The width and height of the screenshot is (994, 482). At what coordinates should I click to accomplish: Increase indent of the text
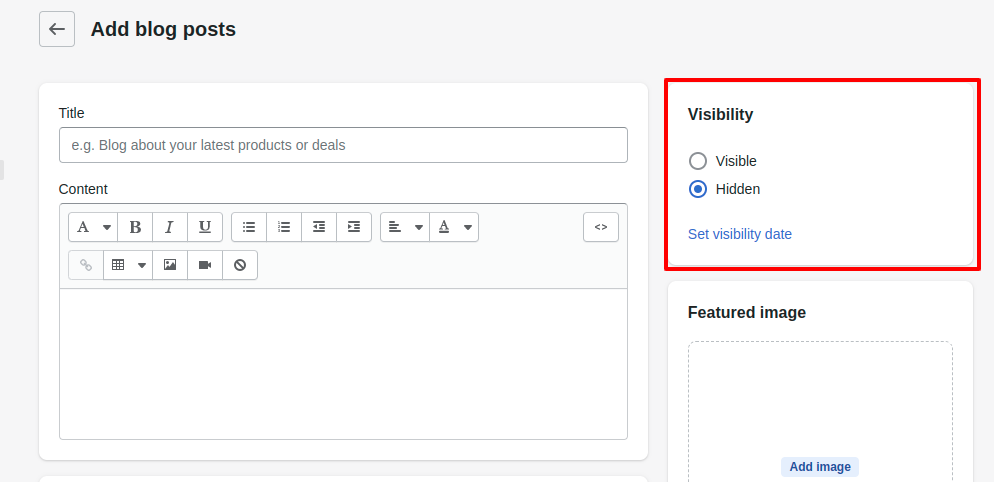(354, 227)
